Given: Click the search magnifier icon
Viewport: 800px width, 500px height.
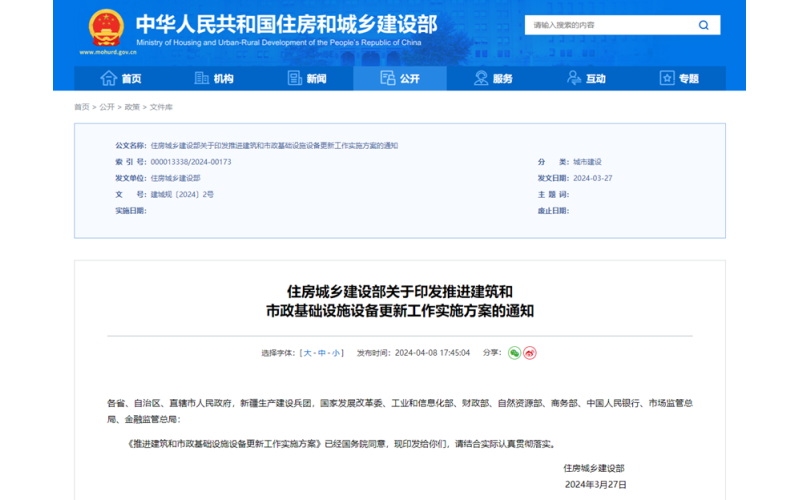Looking at the screenshot, I should coord(704,25).
